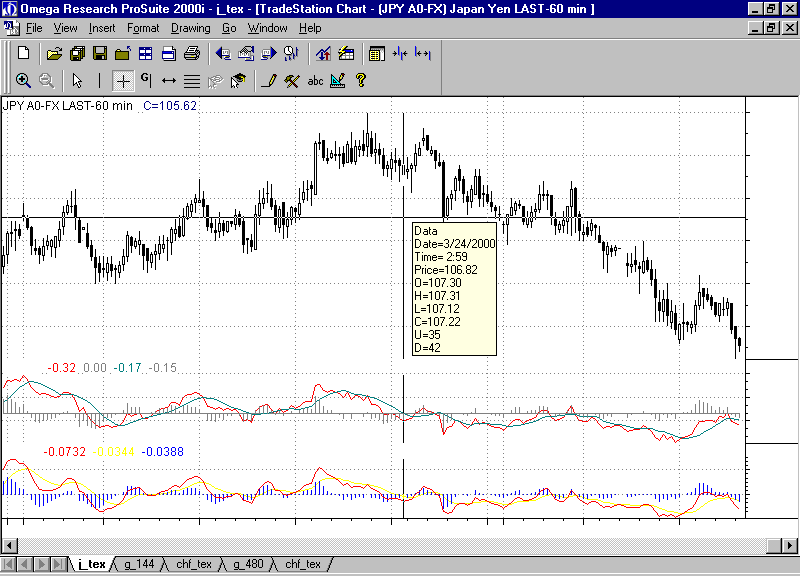Switch to the g_144 workspace tab
The image size is (800, 576).
pyautogui.click(x=139, y=564)
